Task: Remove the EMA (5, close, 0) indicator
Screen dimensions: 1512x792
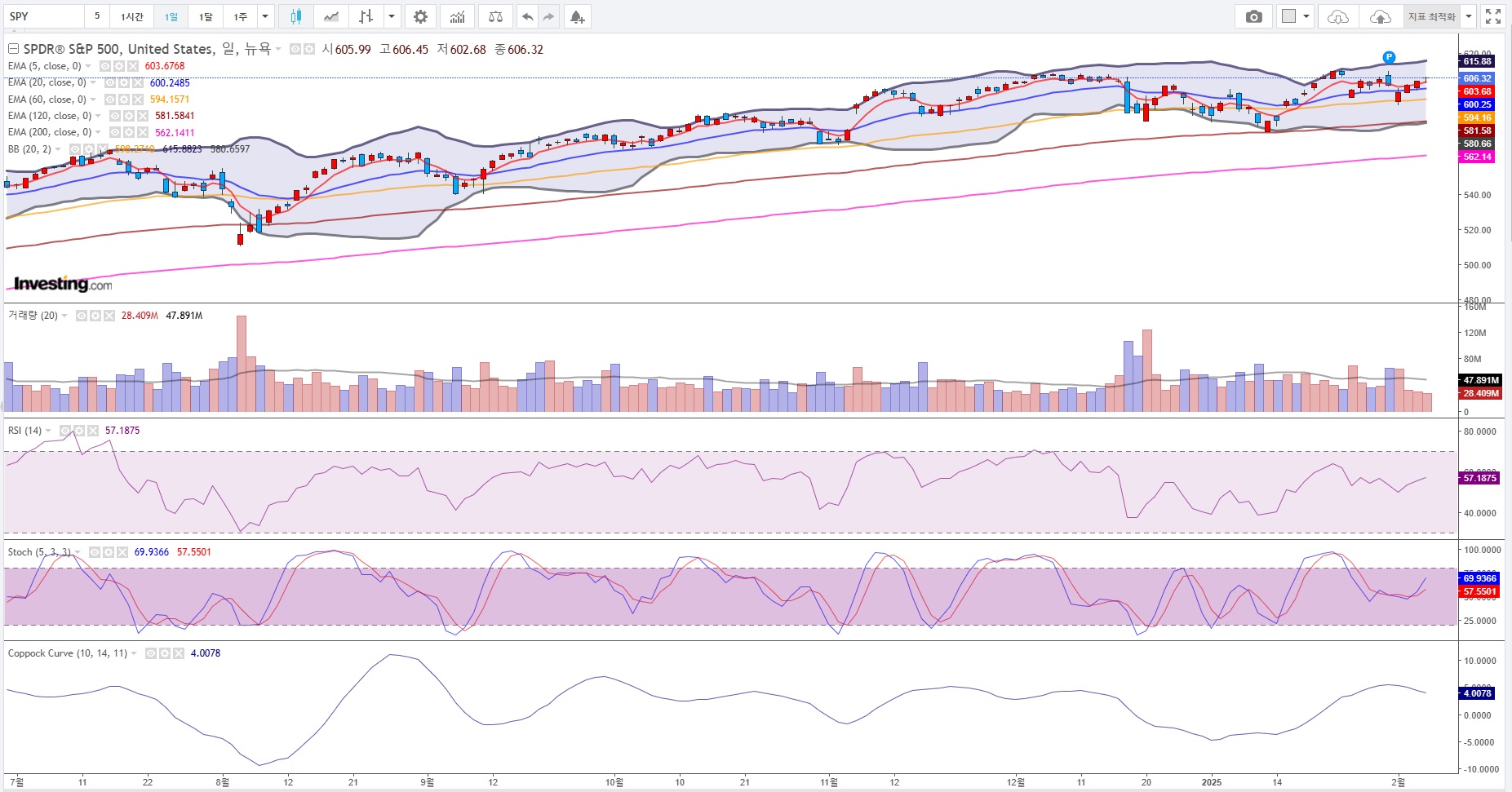Action: [x=132, y=66]
